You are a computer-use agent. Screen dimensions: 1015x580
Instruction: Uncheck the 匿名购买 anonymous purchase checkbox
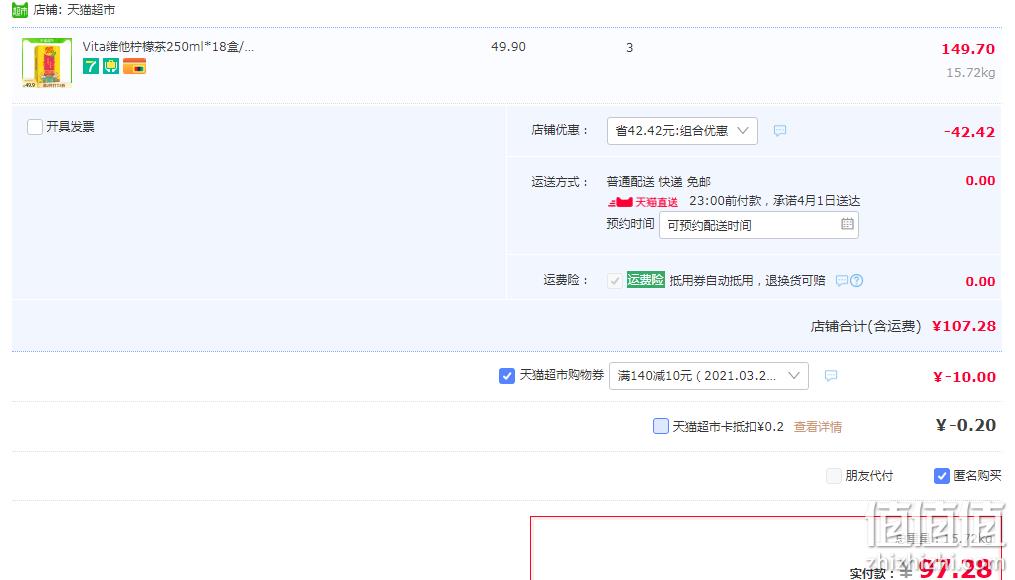(942, 476)
